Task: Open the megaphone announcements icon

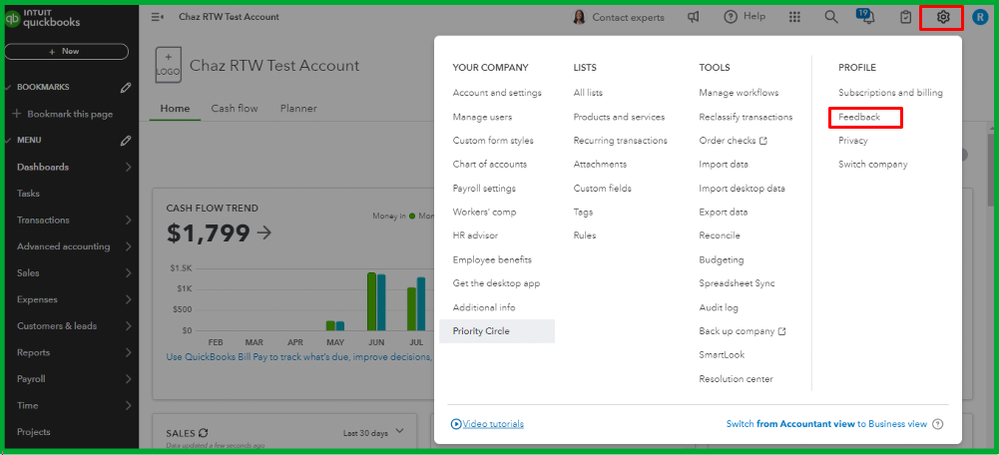Action: click(x=693, y=17)
